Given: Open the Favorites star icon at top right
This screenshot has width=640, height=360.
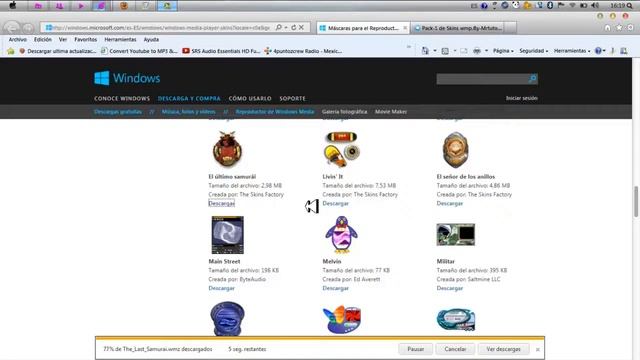Looking at the screenshot, I should point(619,28).
